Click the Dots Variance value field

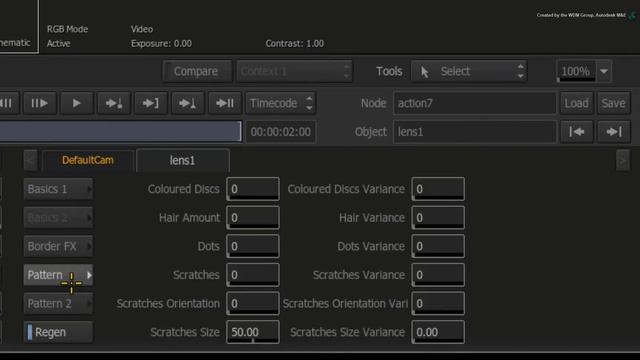pos(438,246)
